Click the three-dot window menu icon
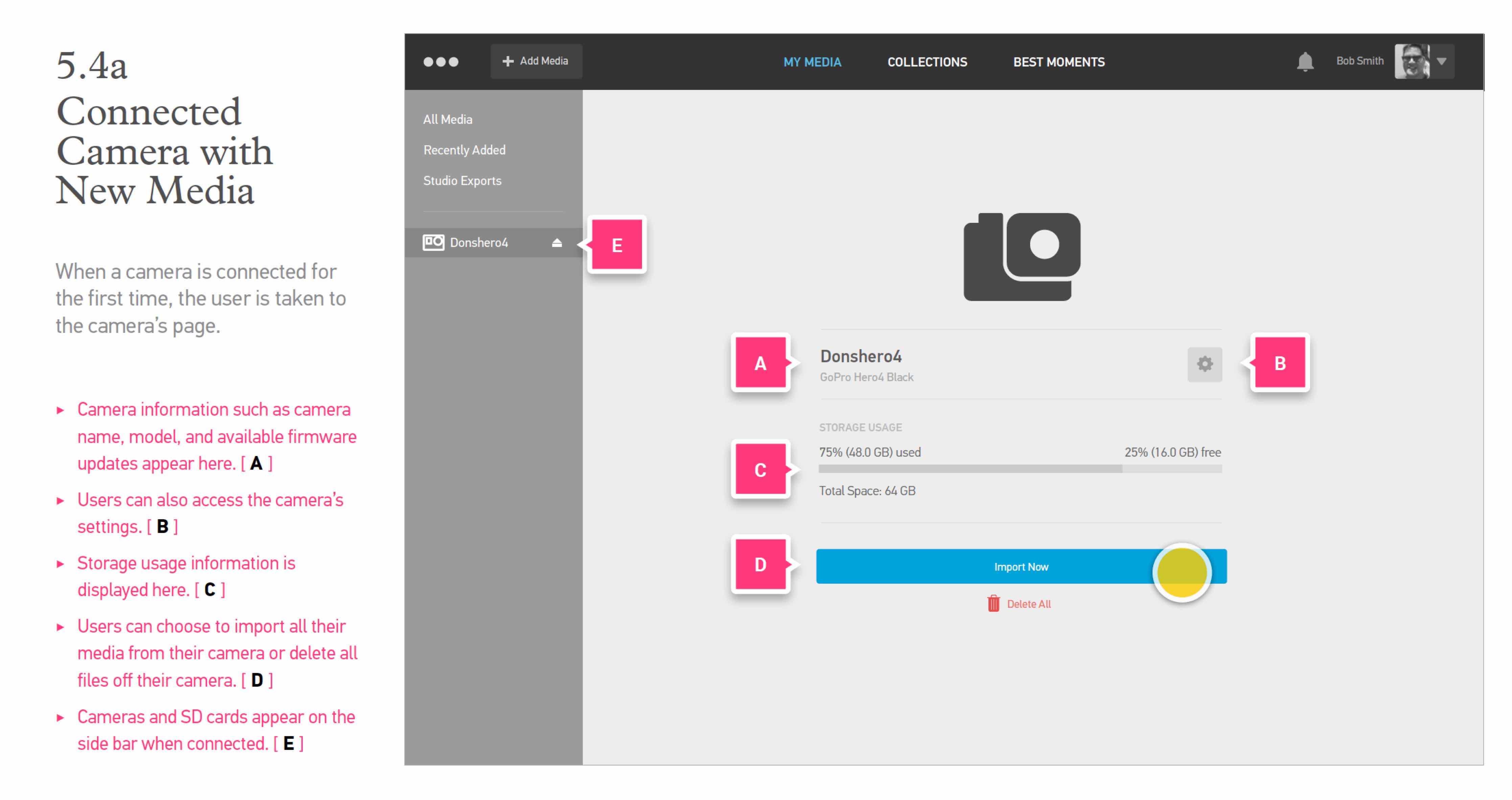Screen dimensions: 1512x800 point(441,62)
